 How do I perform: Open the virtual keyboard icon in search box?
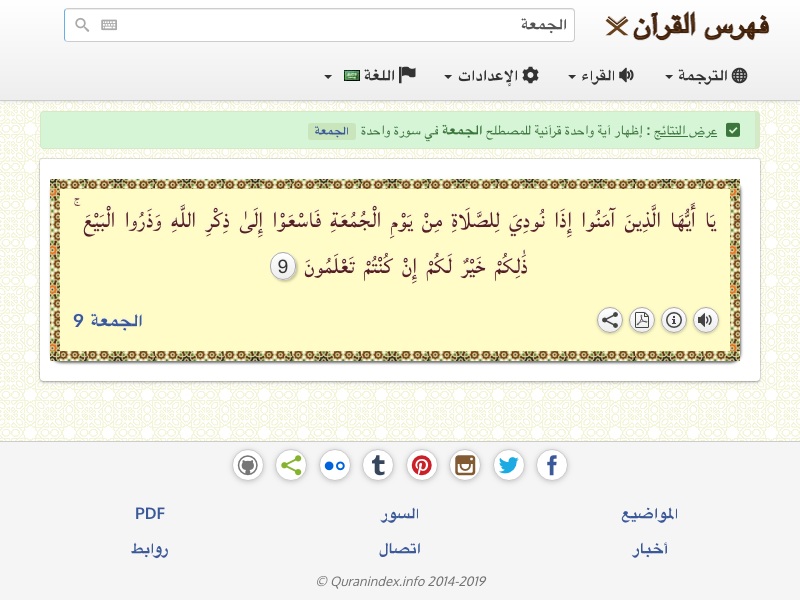pos(109,24)
